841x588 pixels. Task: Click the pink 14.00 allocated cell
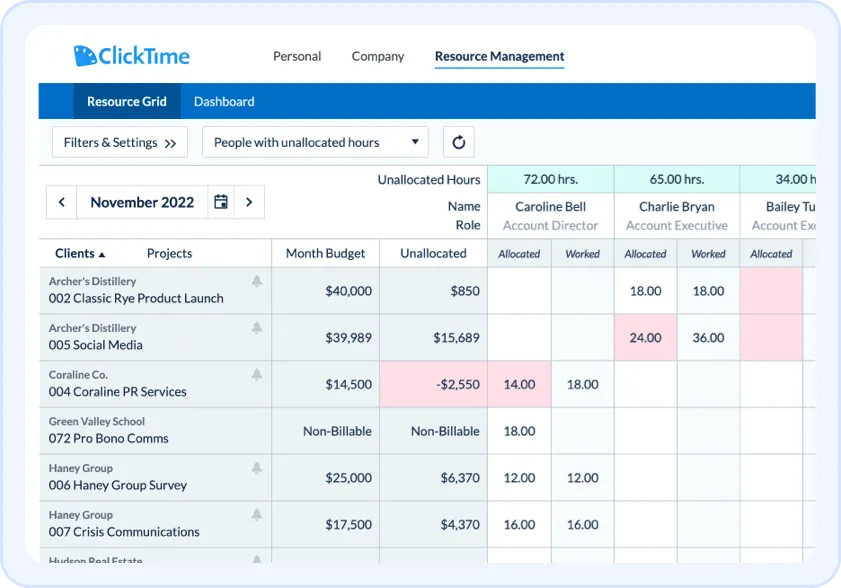519,384
